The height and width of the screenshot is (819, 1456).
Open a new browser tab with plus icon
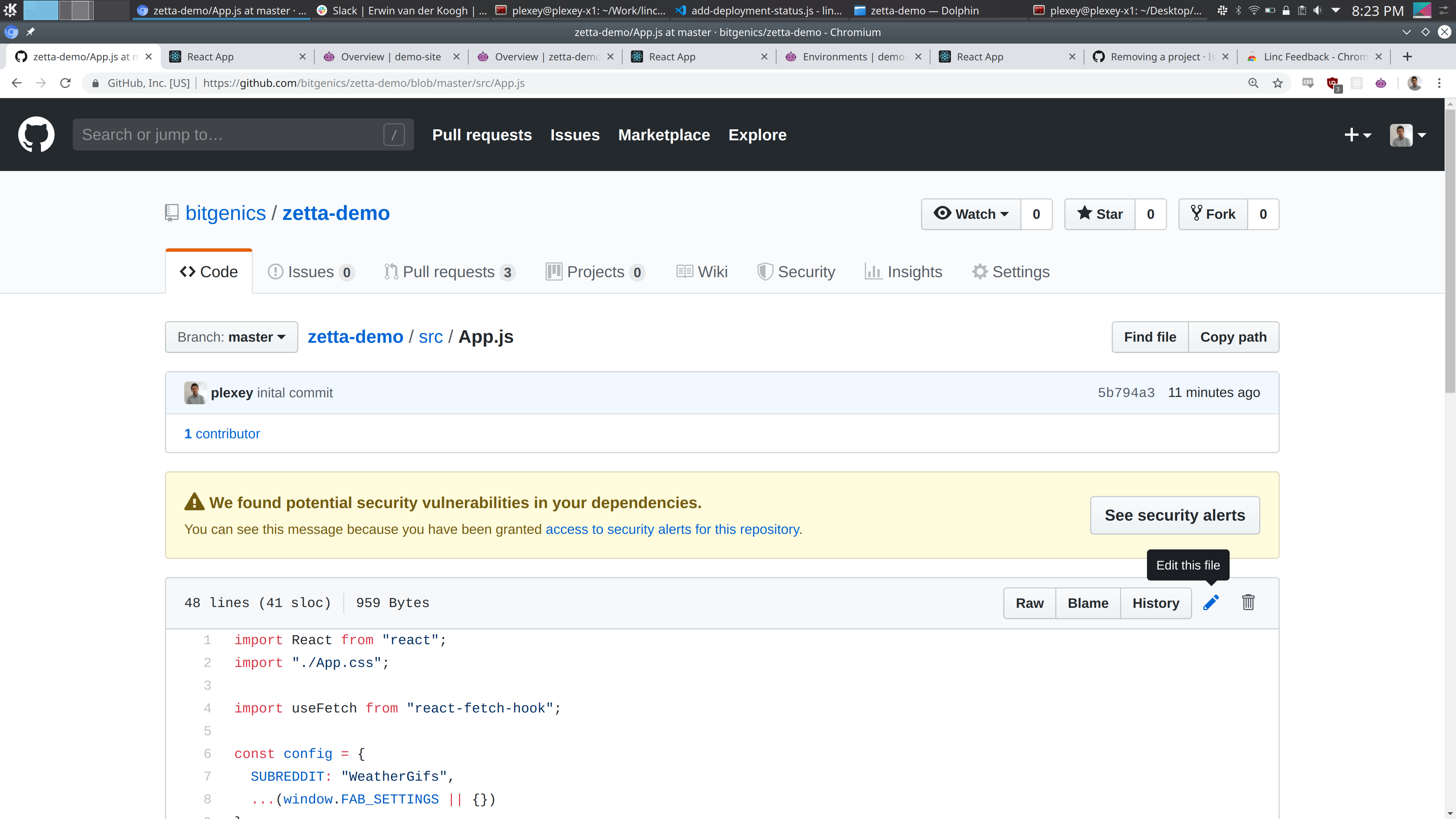(1407, 56)
